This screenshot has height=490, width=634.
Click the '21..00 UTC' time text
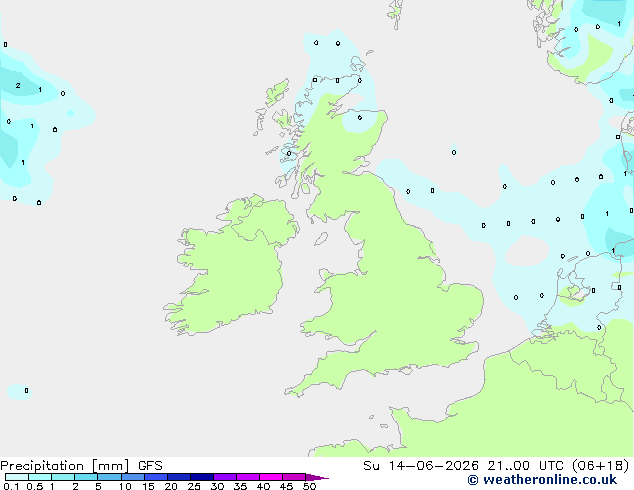click(x=526, y=466)
